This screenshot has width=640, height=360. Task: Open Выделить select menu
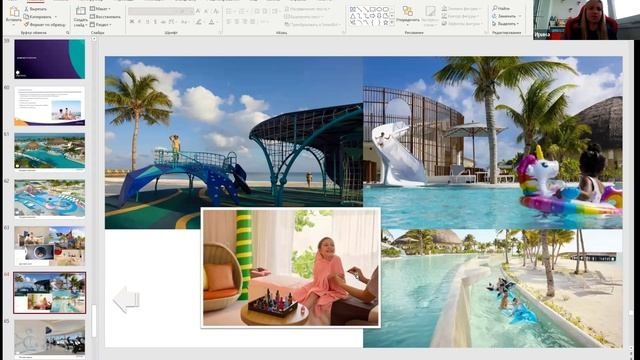click(506, 24)
